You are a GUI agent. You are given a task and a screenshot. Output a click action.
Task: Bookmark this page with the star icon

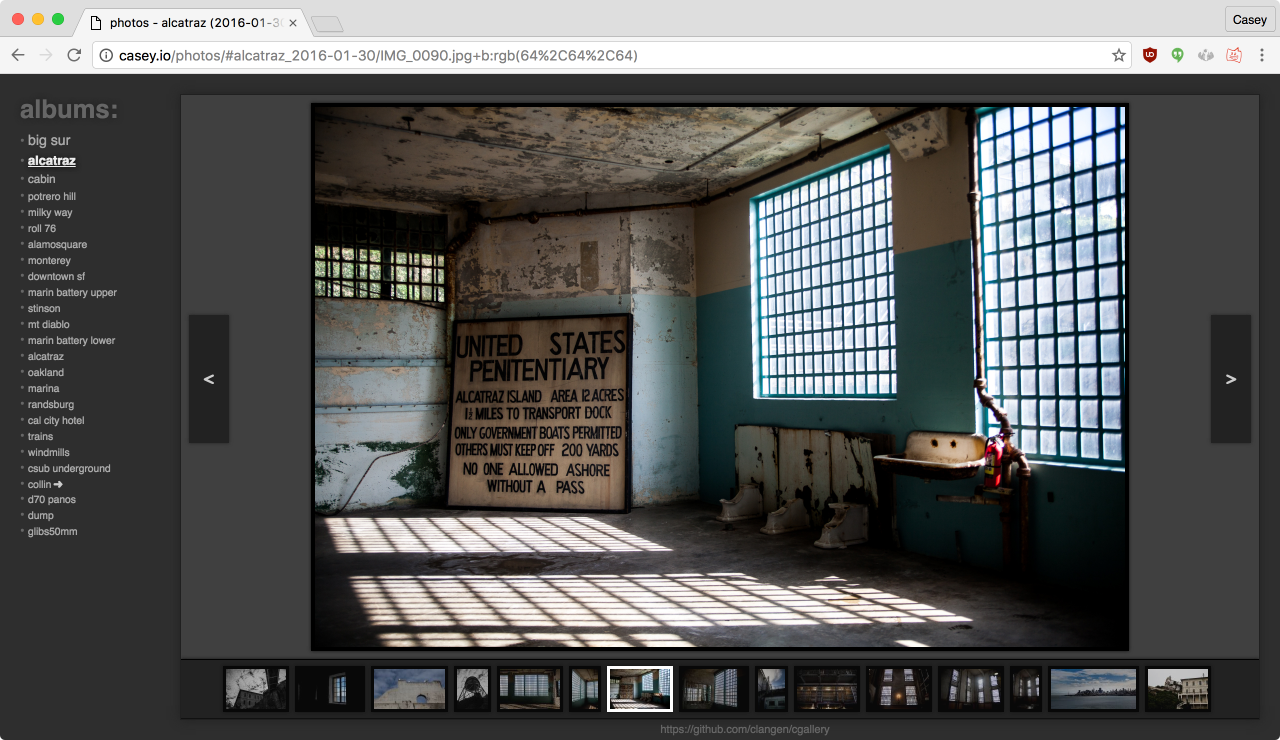1118,56
